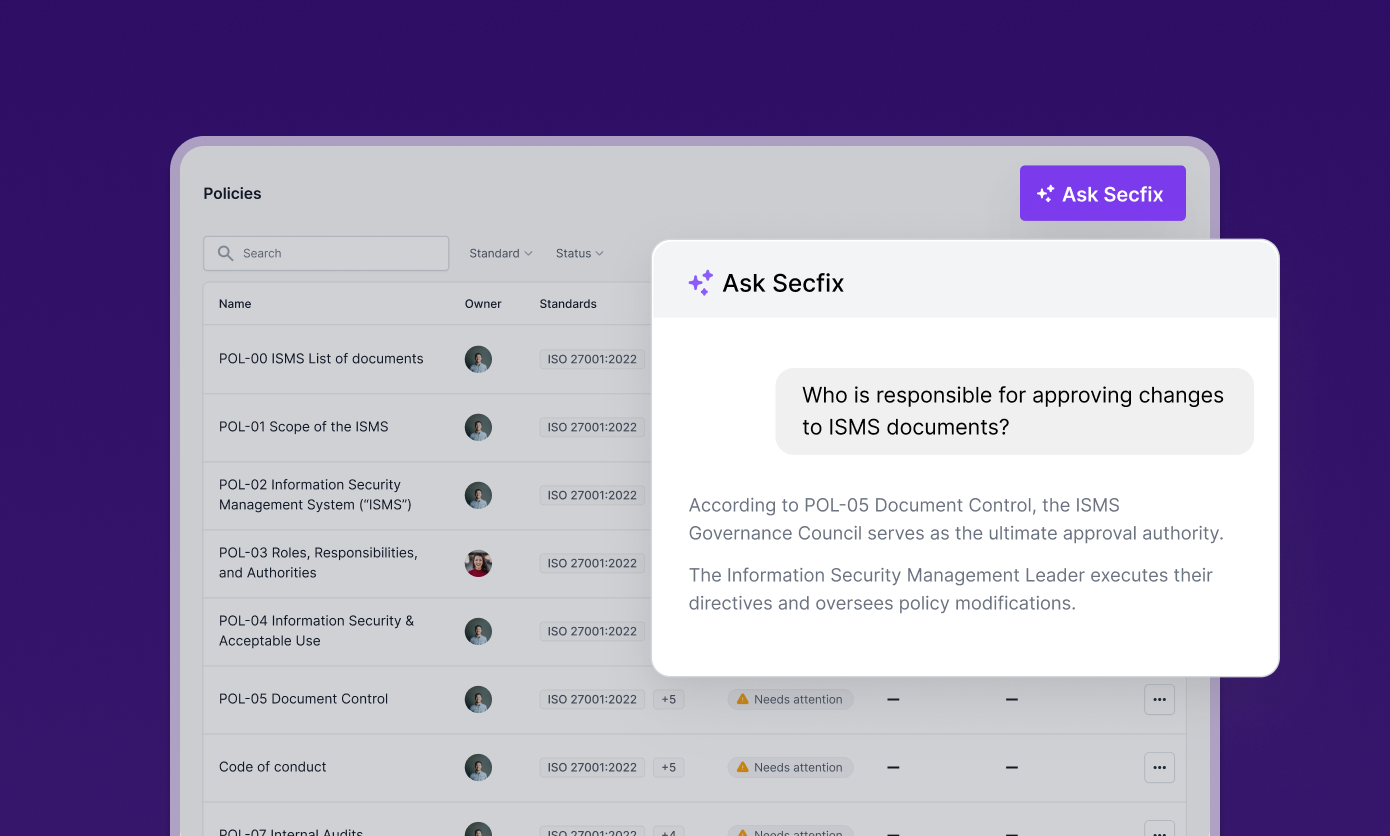Click the Owner column header
The width and height of the screenshot is (1390, 836).
click(x=483, y=304)
